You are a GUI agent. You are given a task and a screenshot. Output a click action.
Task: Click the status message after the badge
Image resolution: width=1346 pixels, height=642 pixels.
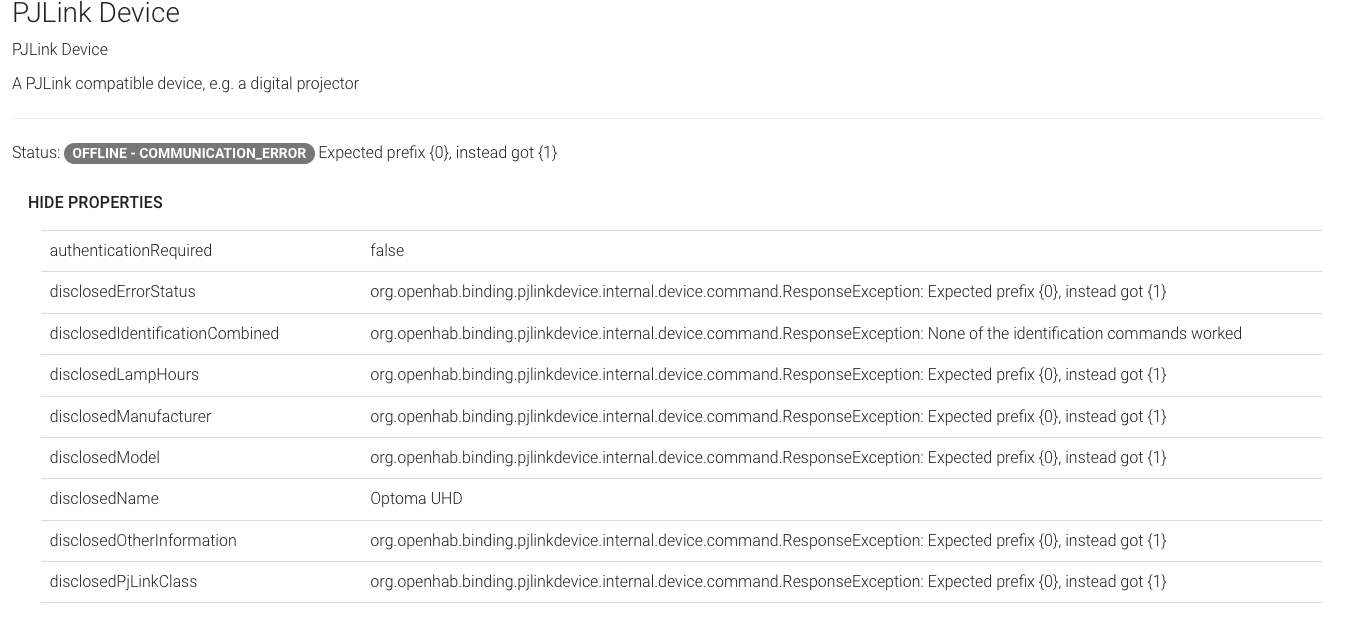437,153
